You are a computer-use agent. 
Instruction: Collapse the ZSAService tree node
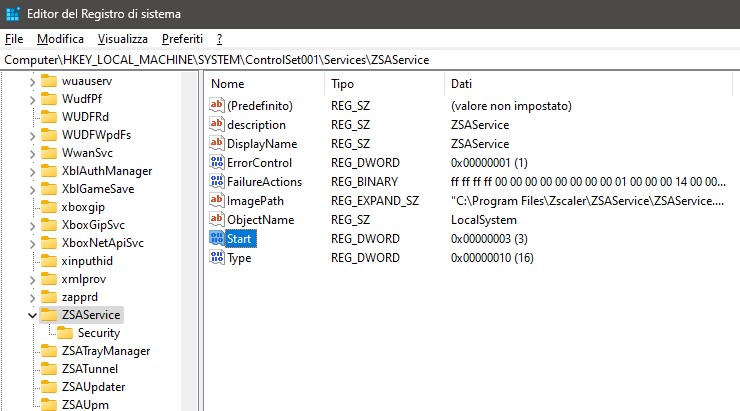[x=32, y=315]
